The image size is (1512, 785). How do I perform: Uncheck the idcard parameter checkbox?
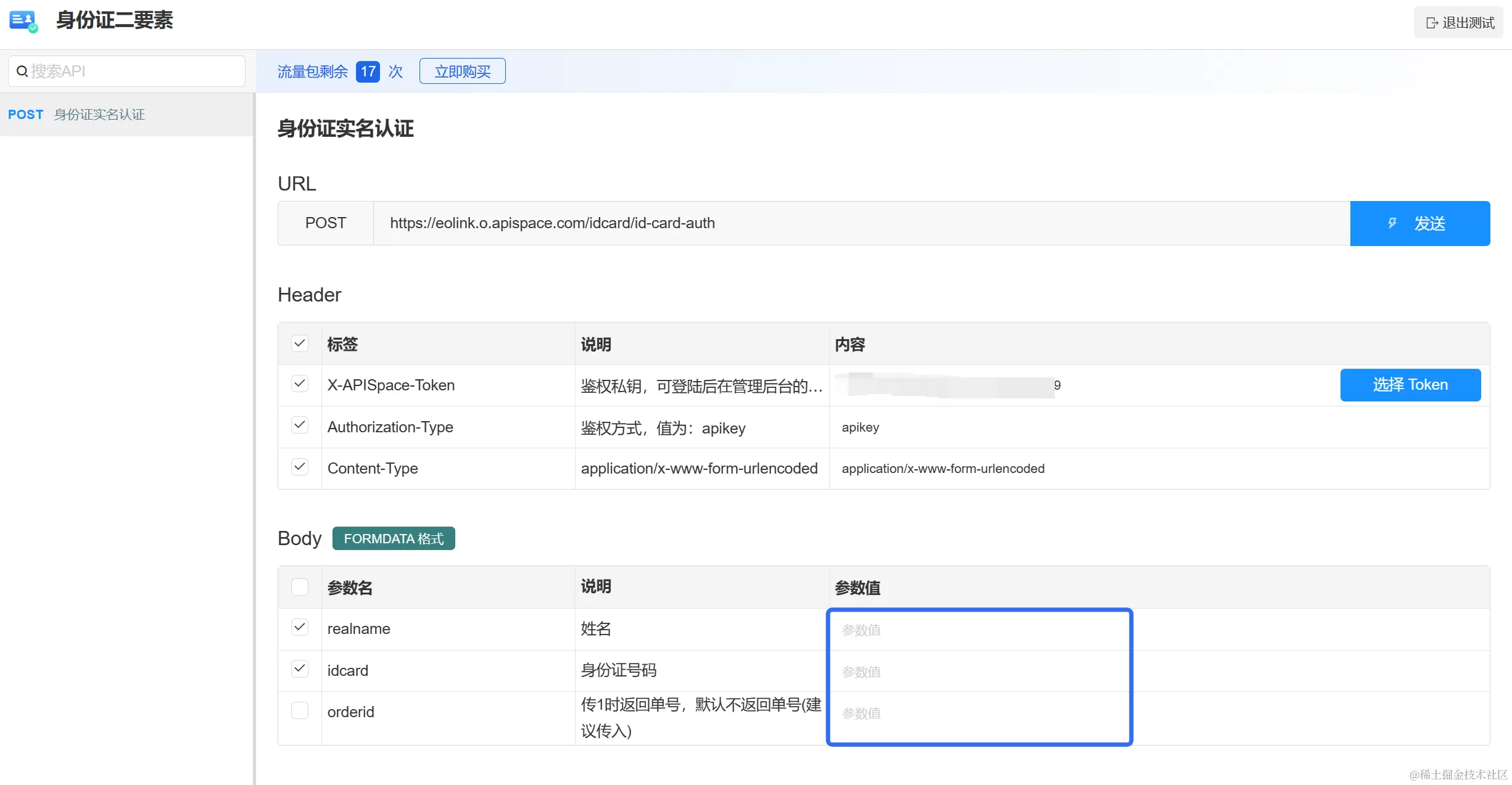[300, 669]
